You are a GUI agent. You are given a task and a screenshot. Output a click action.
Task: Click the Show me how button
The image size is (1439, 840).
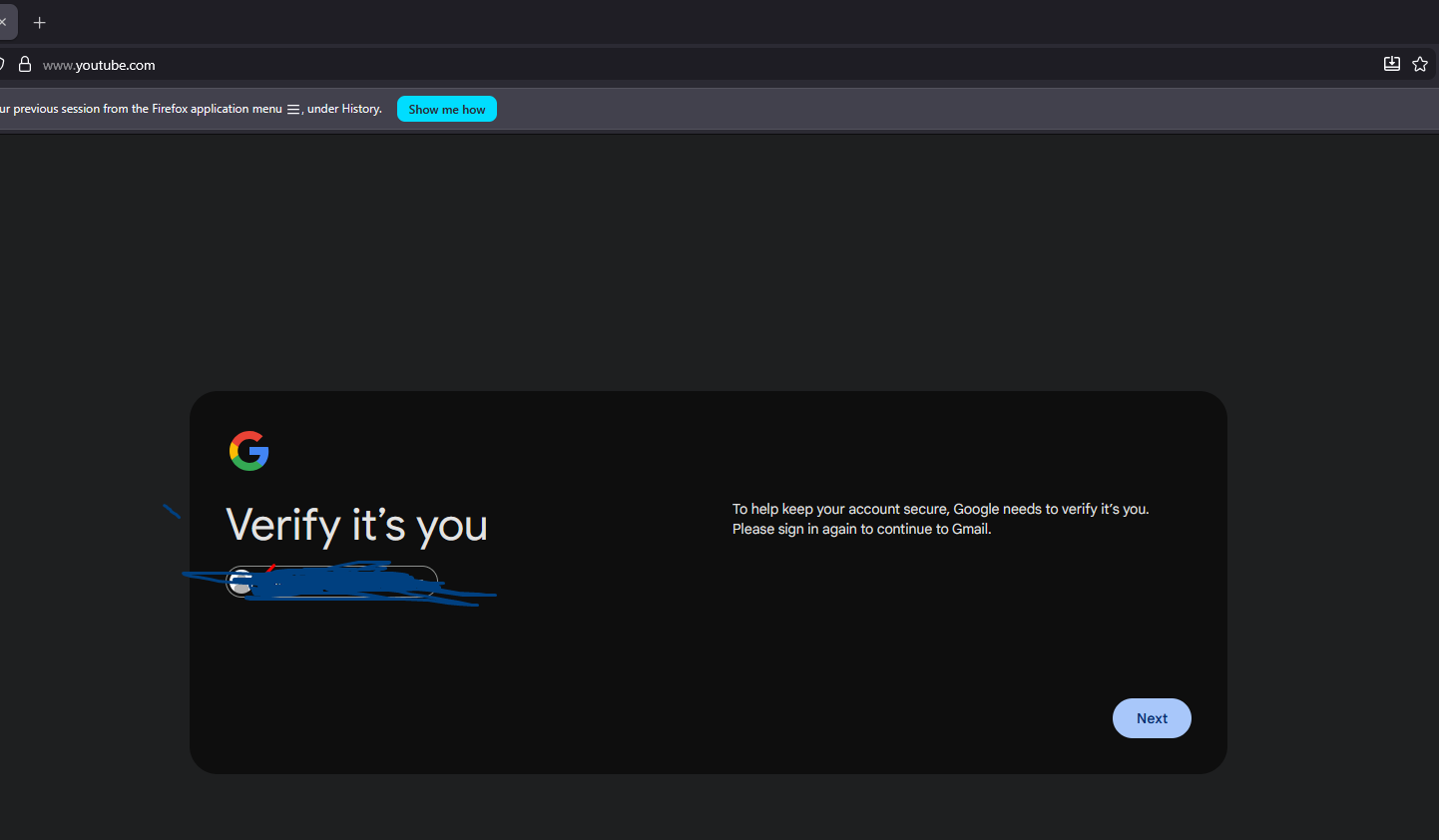click(x=447, y=109)
